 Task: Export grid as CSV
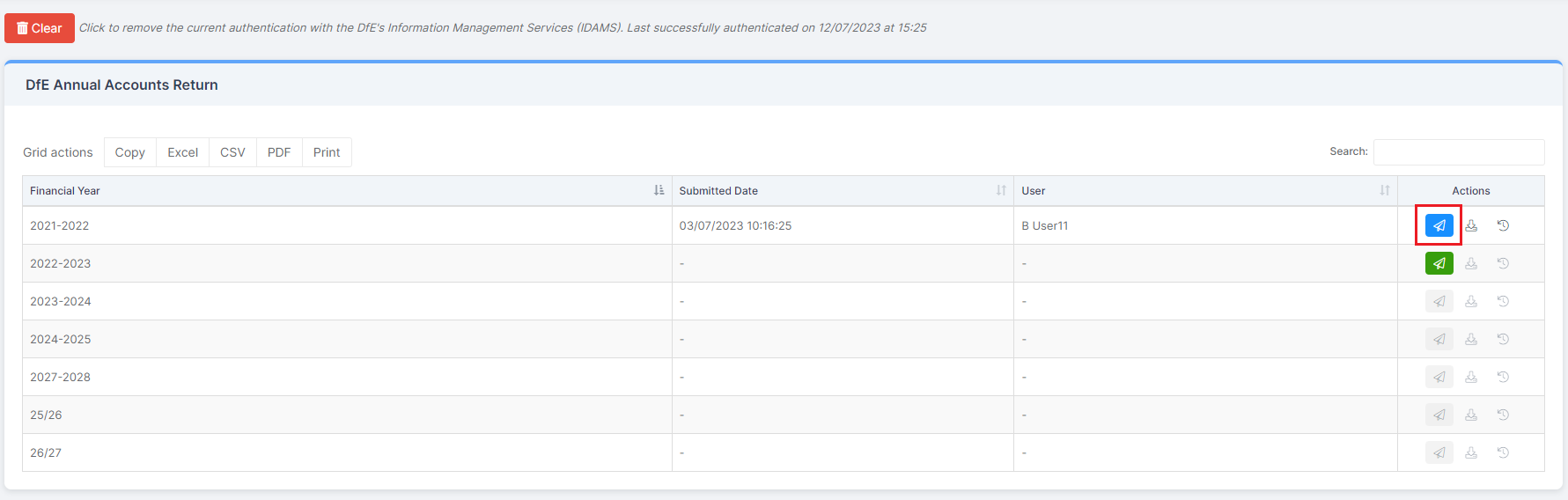point(232,152)
